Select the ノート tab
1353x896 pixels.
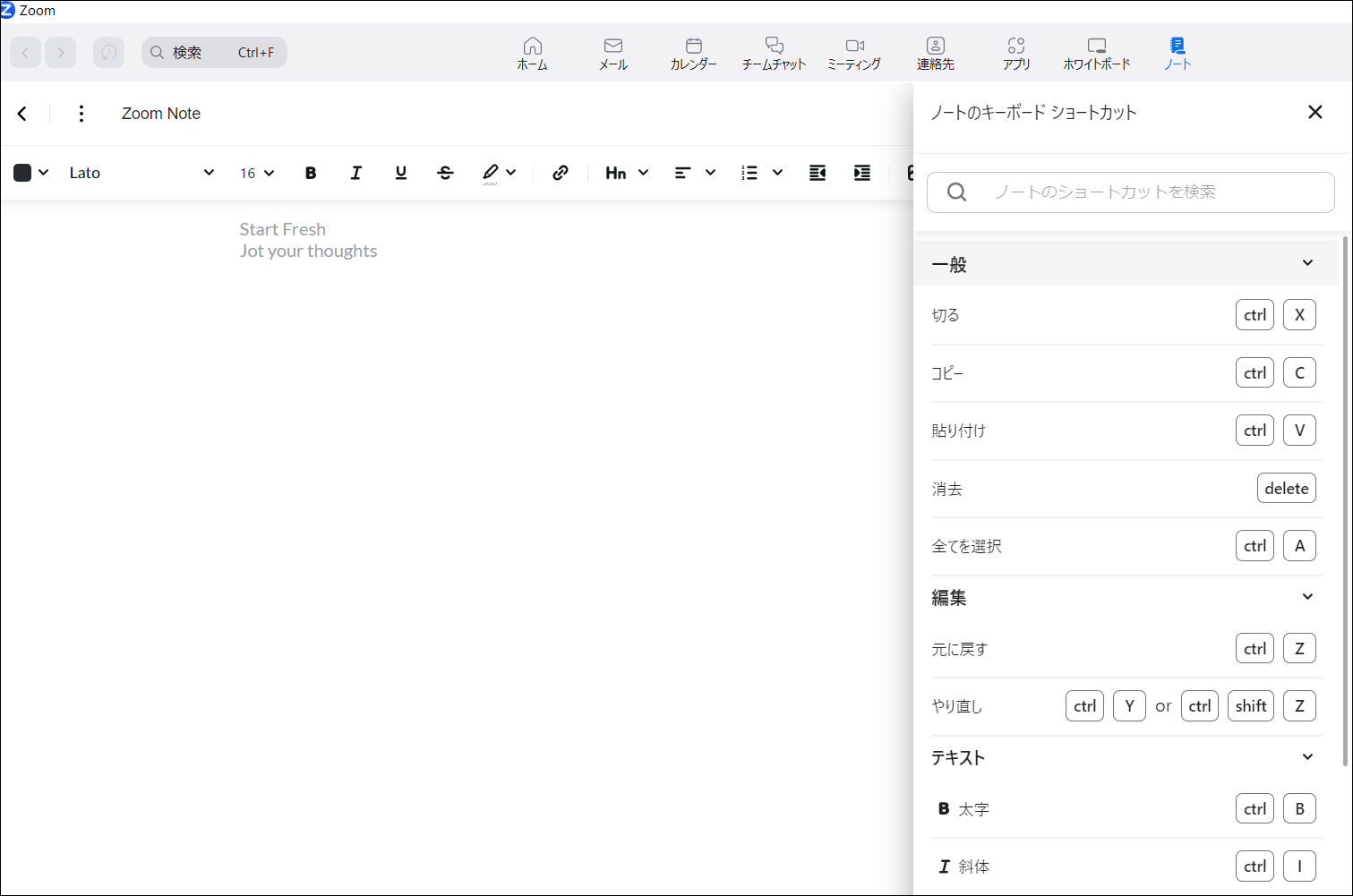(1177, 54)
